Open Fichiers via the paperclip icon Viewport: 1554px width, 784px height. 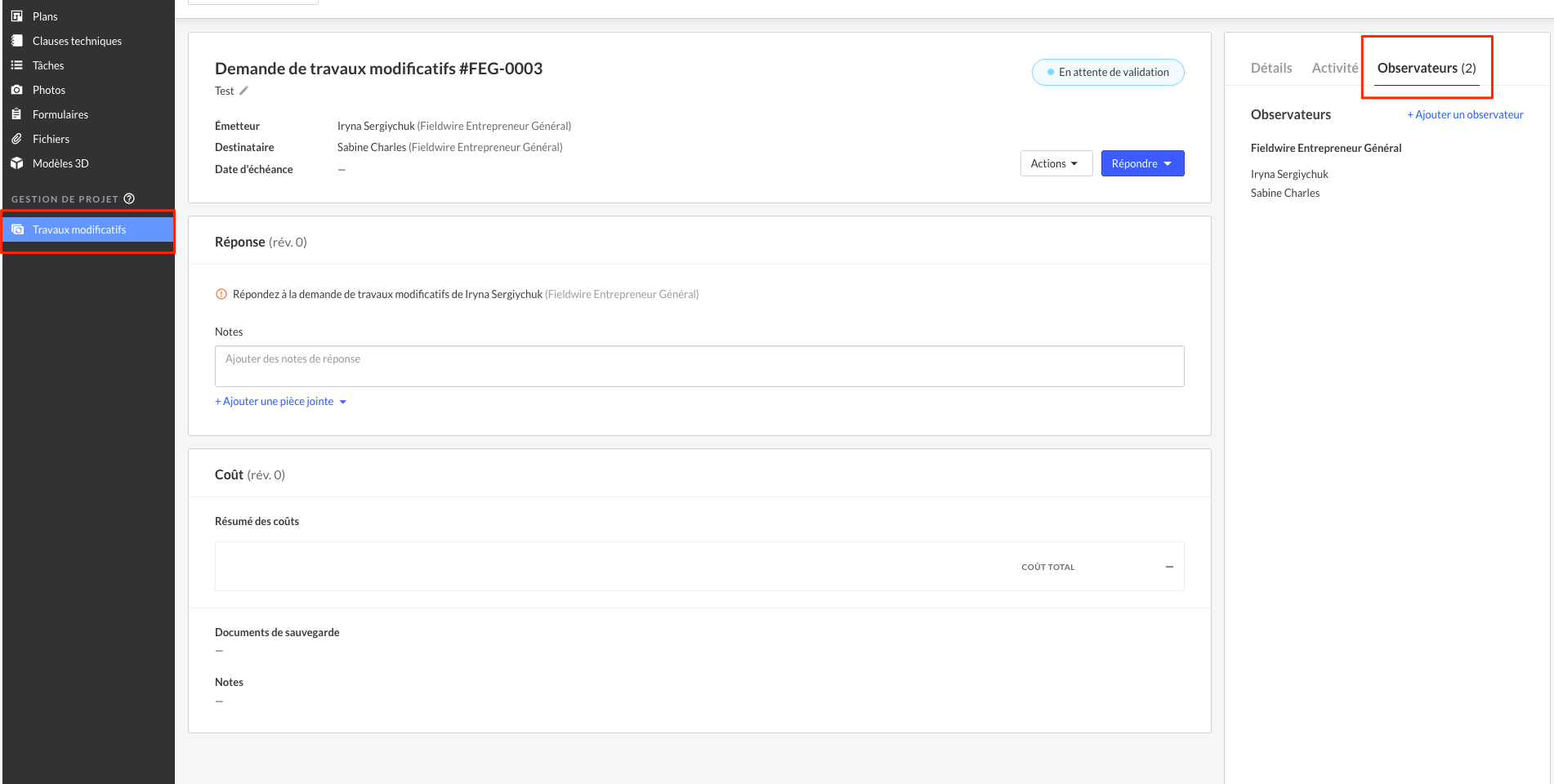(x=16, y=139)
